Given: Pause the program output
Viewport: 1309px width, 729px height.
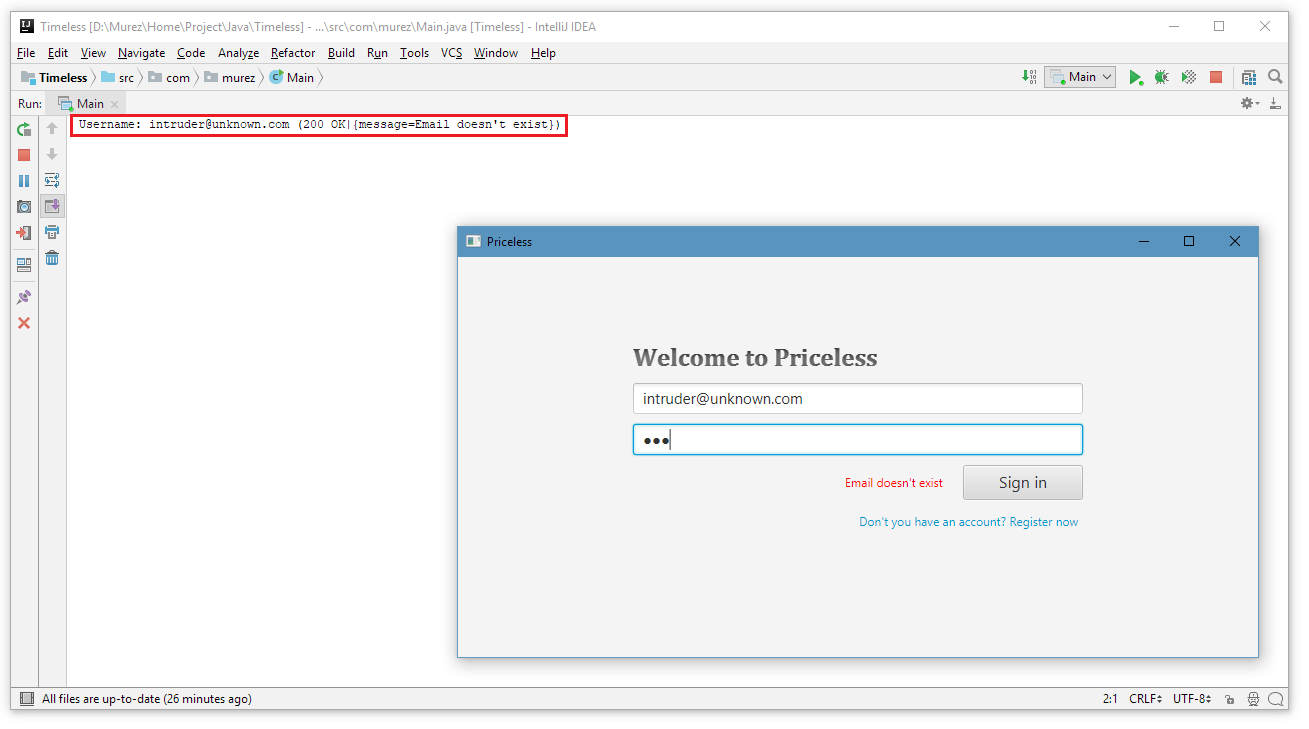Looking at the screenshot, I should tap(24, 181).
